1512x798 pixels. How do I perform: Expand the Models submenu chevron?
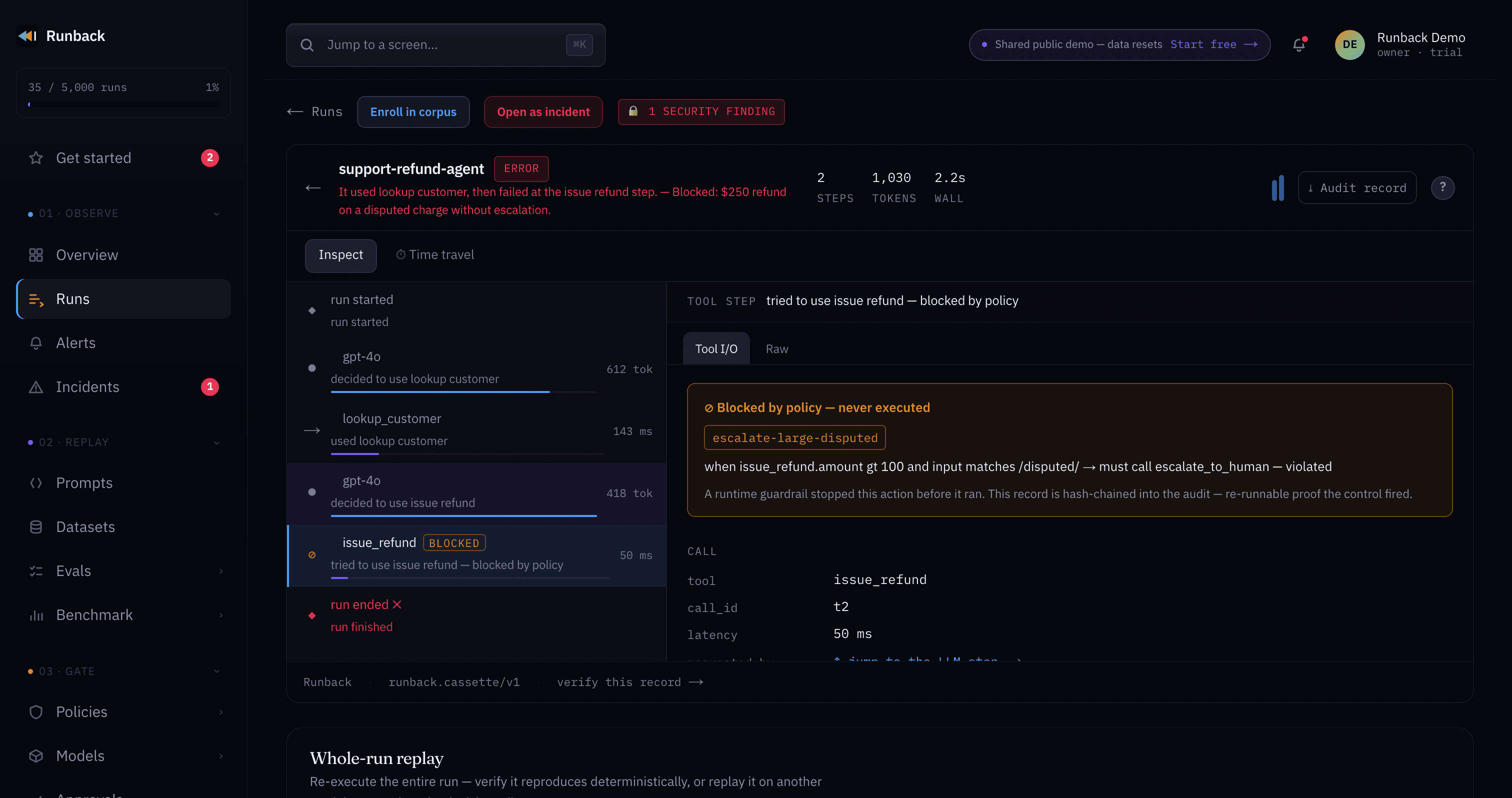220,756
